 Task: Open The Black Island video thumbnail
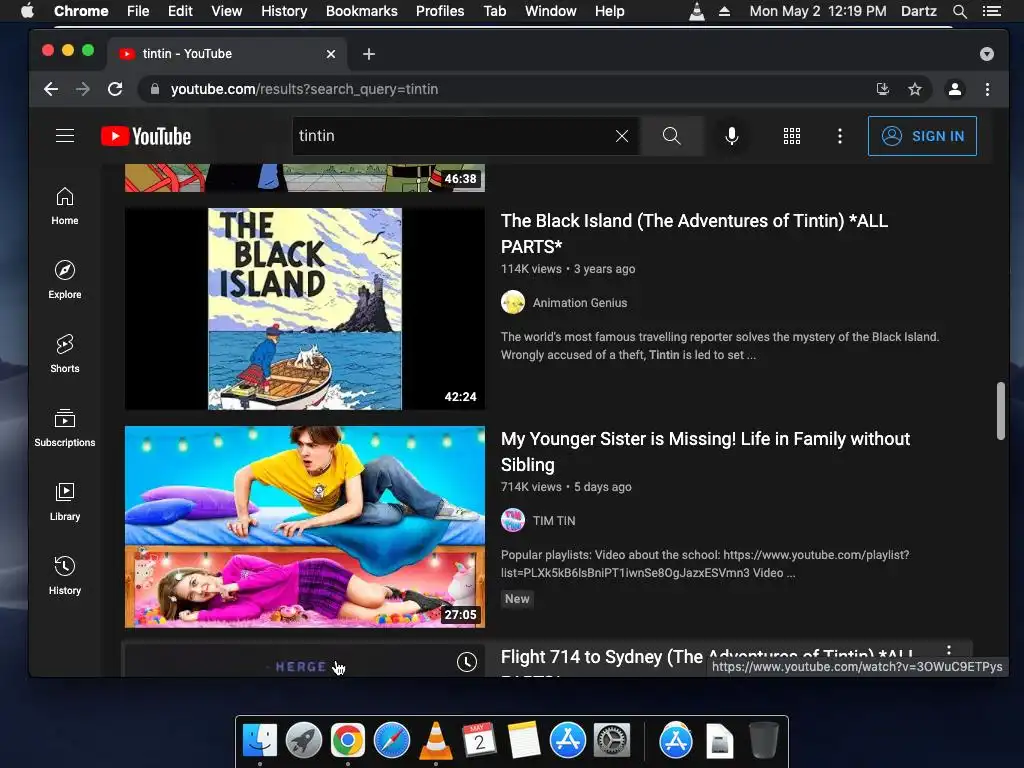click(x=305, y=309)
